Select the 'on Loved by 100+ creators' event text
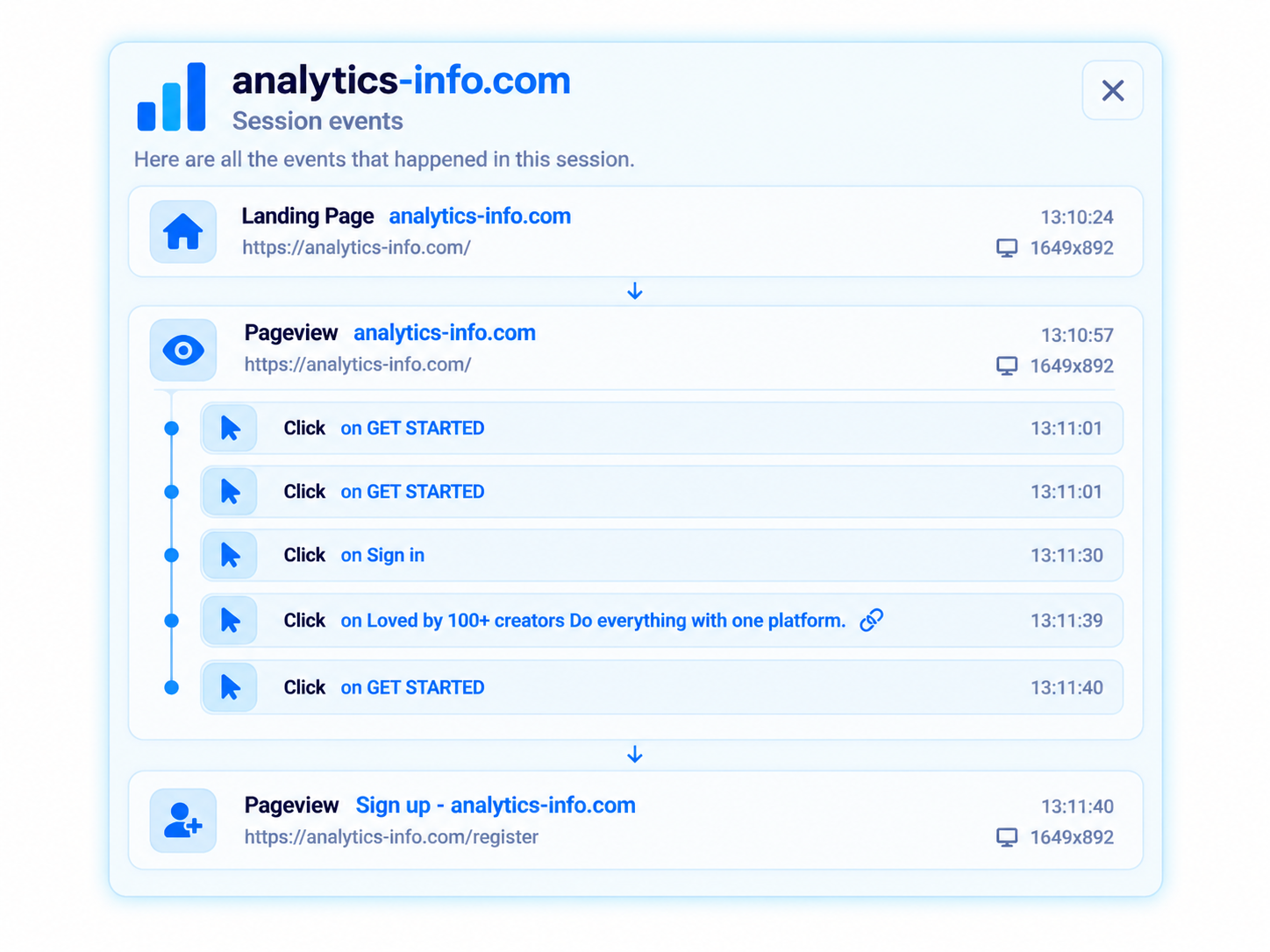Viewport: 1270px width, 952px height. (x=593, y=621)
